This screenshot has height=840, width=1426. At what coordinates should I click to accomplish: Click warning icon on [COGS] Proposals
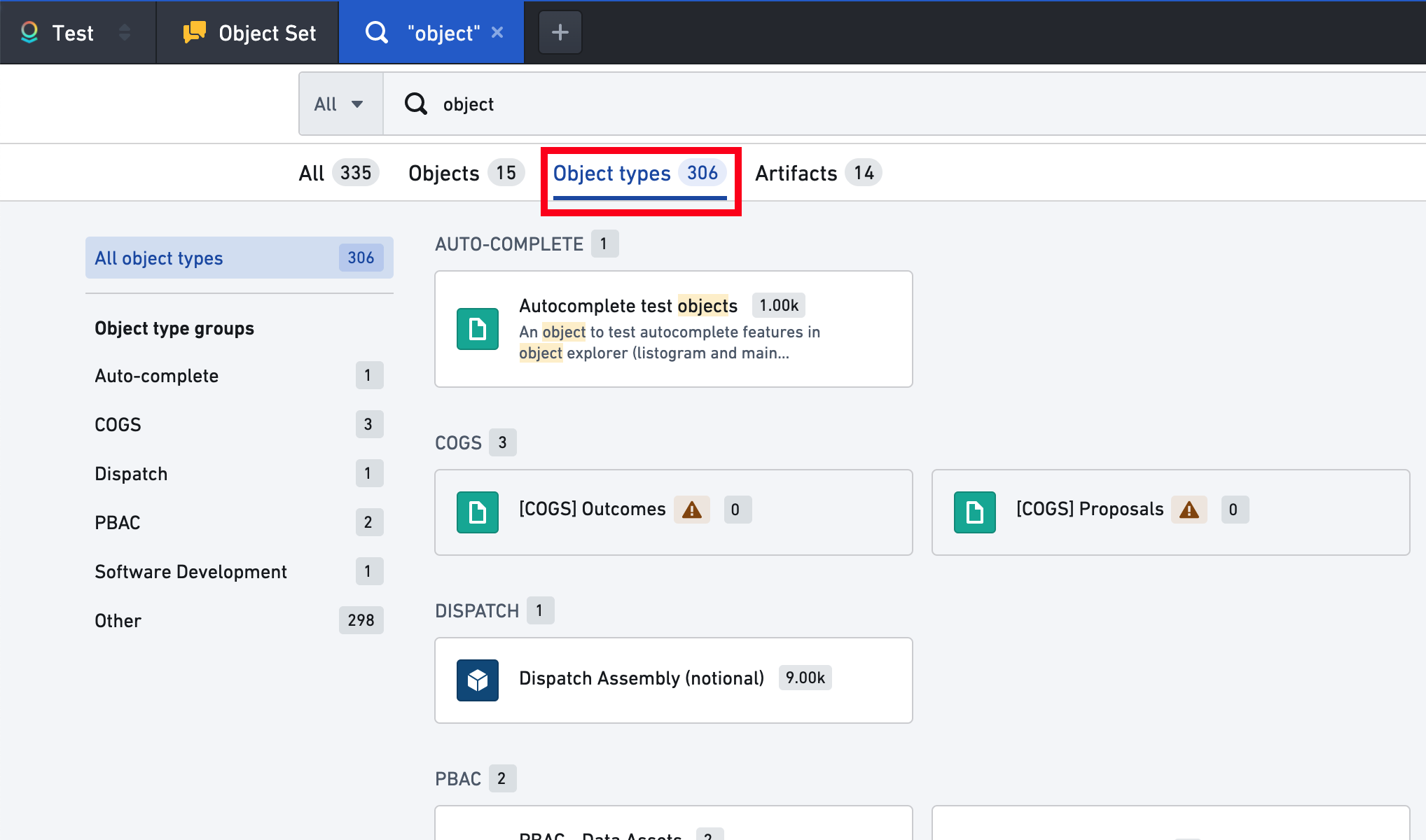click(x=1189, y=510)
